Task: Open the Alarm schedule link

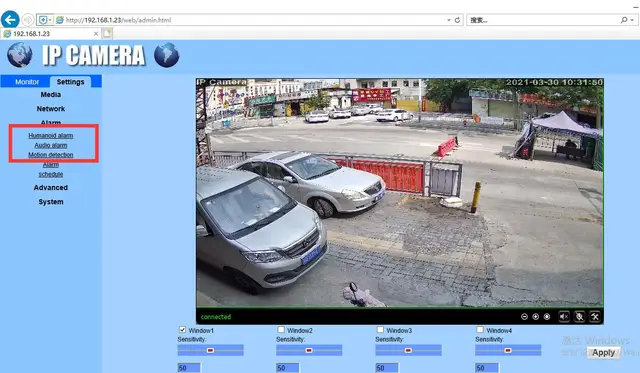Action: (x=51, y=169)
